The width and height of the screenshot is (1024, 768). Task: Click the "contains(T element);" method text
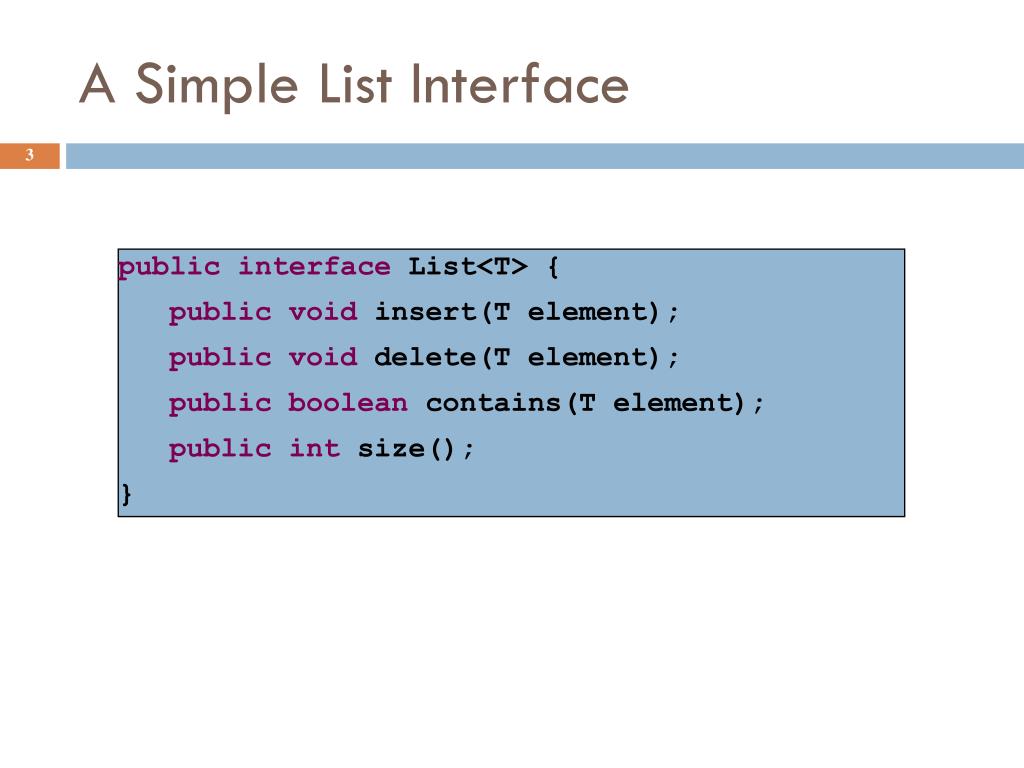[x=595, y=403]
